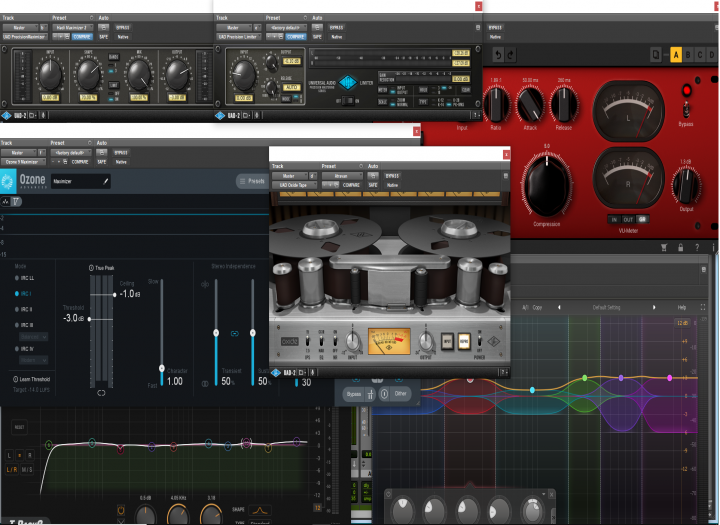720x525 pixels.
Task: Click the meter link icon below Ozone threshold meters
Action: pyautogui.click(x=101, y=393)
